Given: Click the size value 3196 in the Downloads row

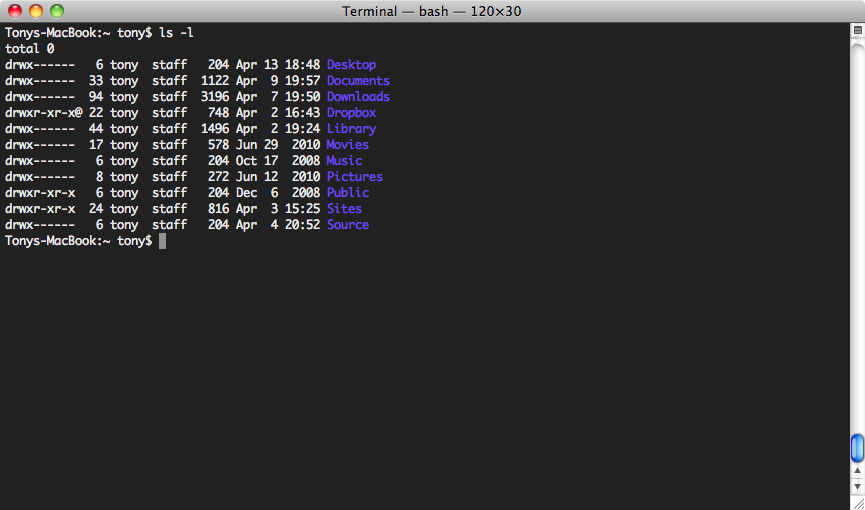Looking at the screenshot, I should (215, 97).
